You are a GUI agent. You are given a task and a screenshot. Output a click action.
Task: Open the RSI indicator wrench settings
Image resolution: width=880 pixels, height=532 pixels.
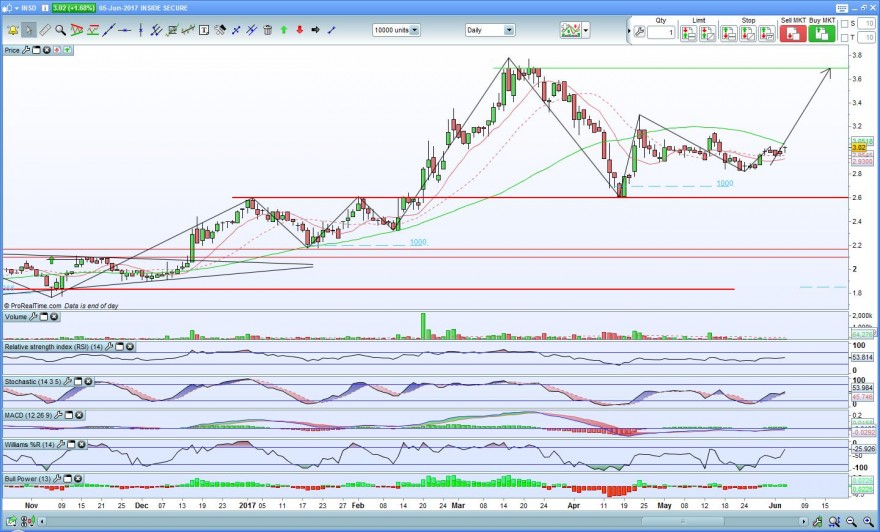[x=109, y=347]
